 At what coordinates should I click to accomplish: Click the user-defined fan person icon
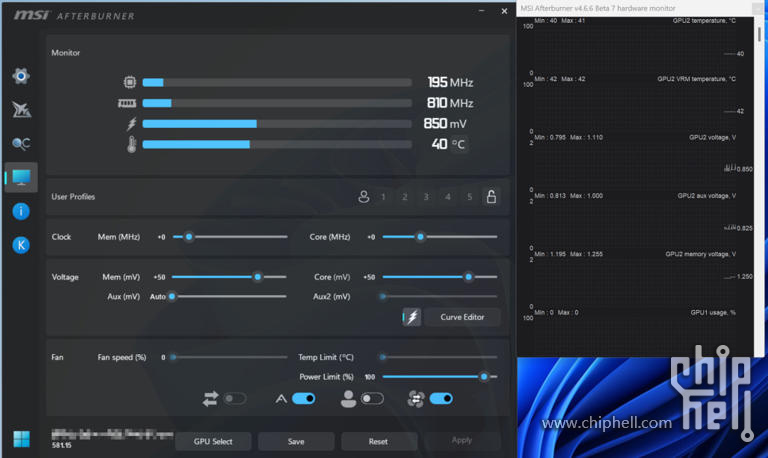pos(348,399)
